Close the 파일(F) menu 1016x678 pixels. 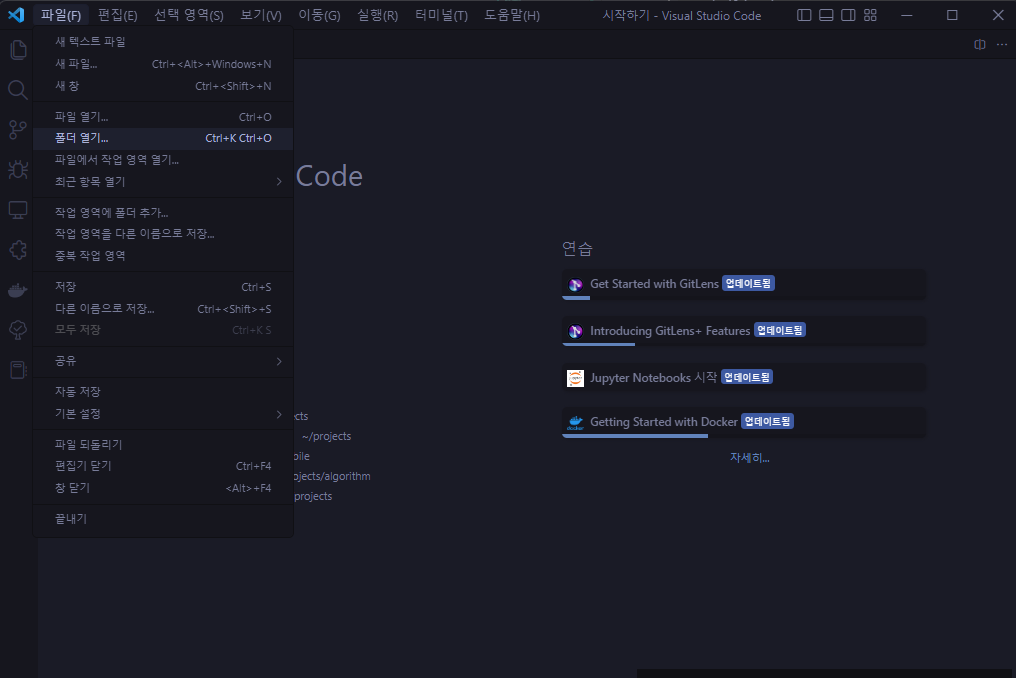point(61,15)
